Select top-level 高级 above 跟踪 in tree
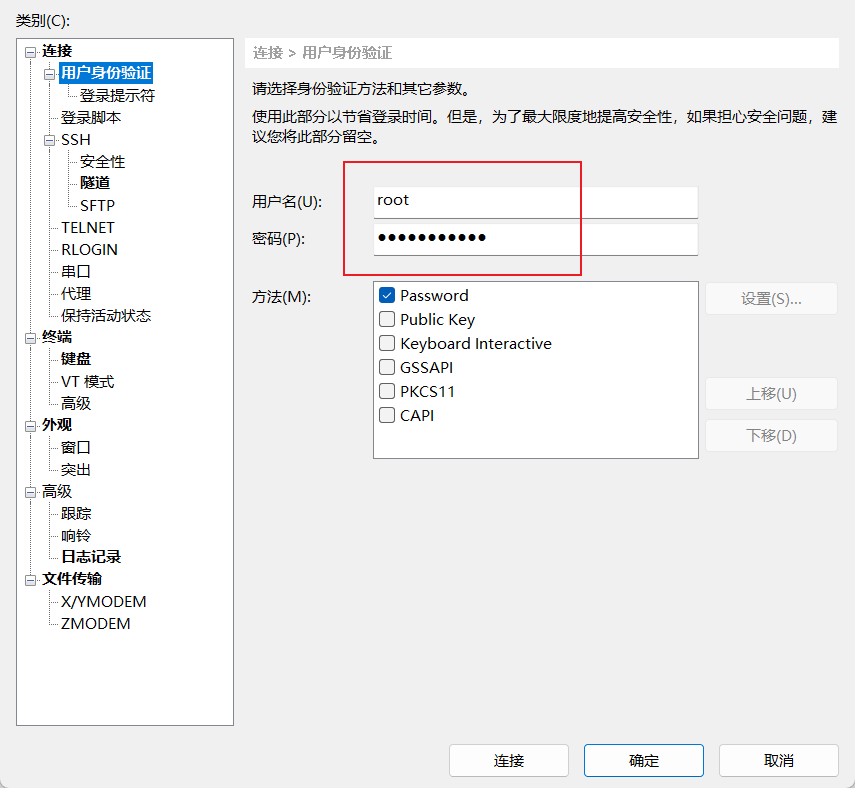The height and width of the screenshot is (788, 855). (57, 491)
